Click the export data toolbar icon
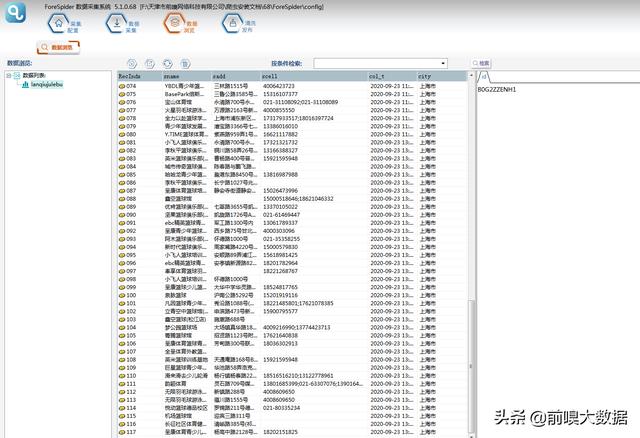 click(x=150, y=64)
